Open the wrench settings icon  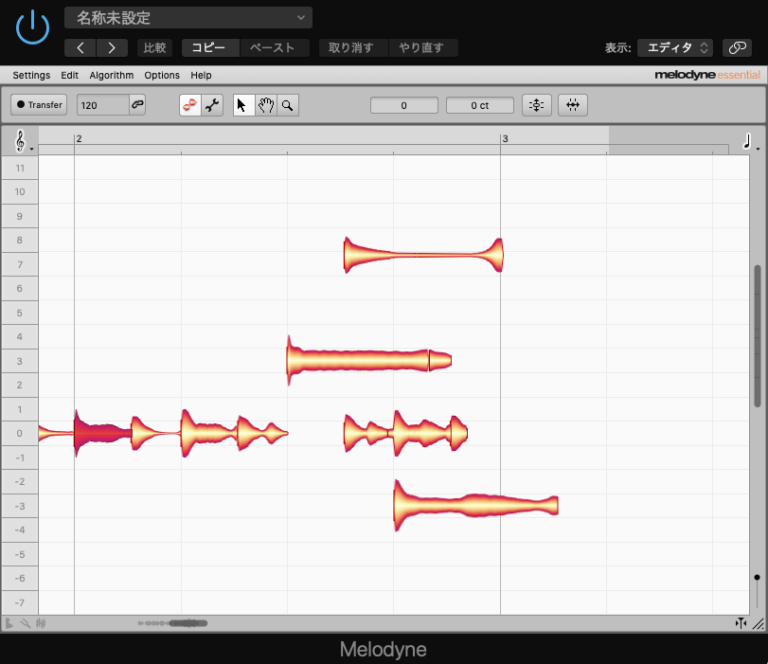212,105
